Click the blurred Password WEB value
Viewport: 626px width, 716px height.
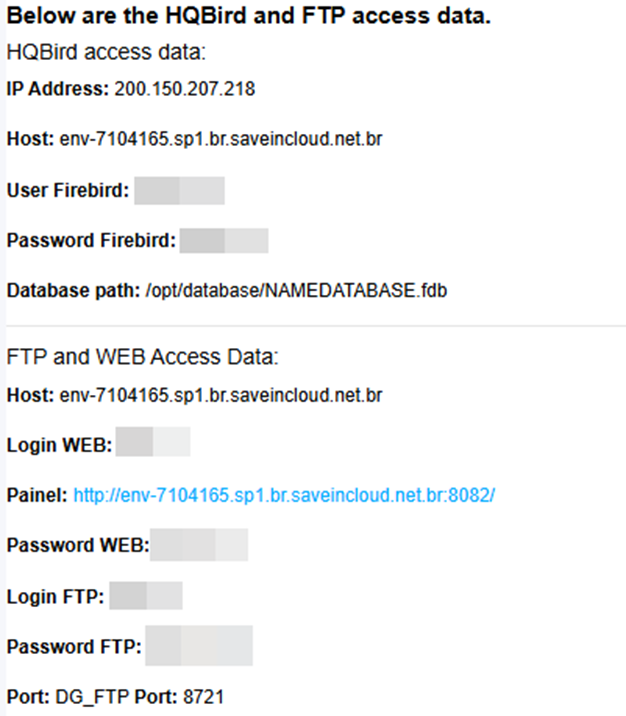pyautogui.click(x=199, y=546)
